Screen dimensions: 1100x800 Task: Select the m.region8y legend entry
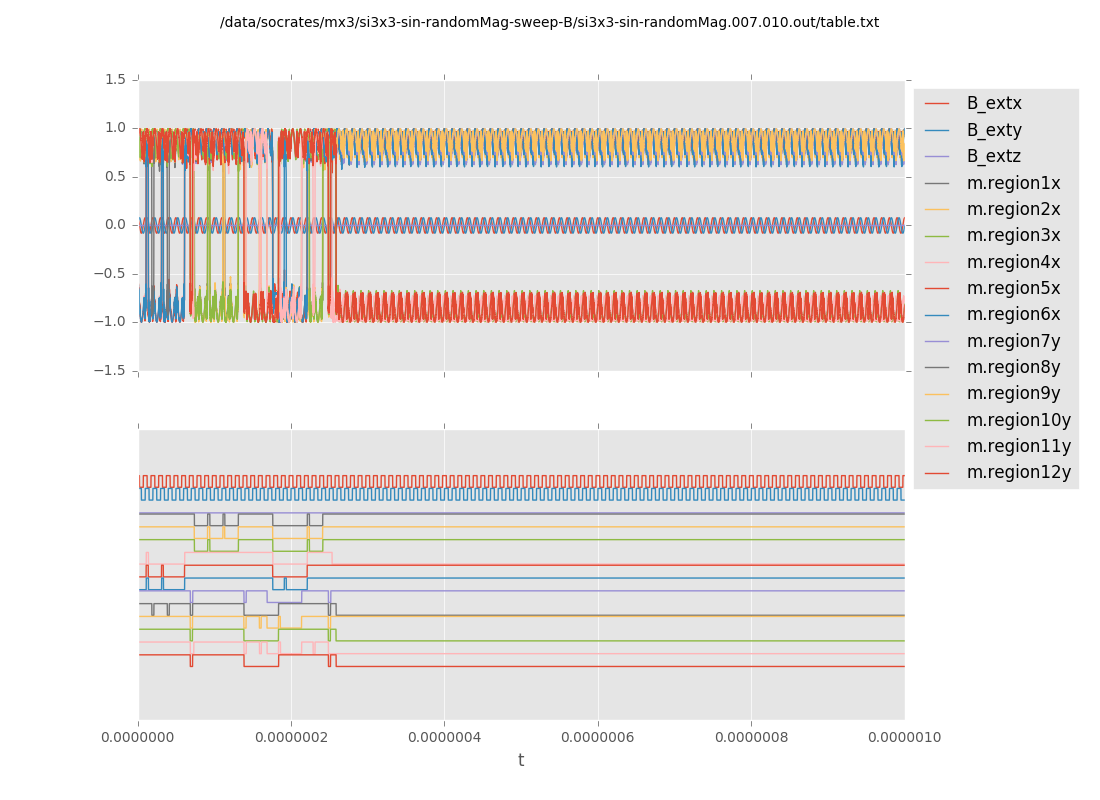pyautogui.click(x=1013, y=367)
